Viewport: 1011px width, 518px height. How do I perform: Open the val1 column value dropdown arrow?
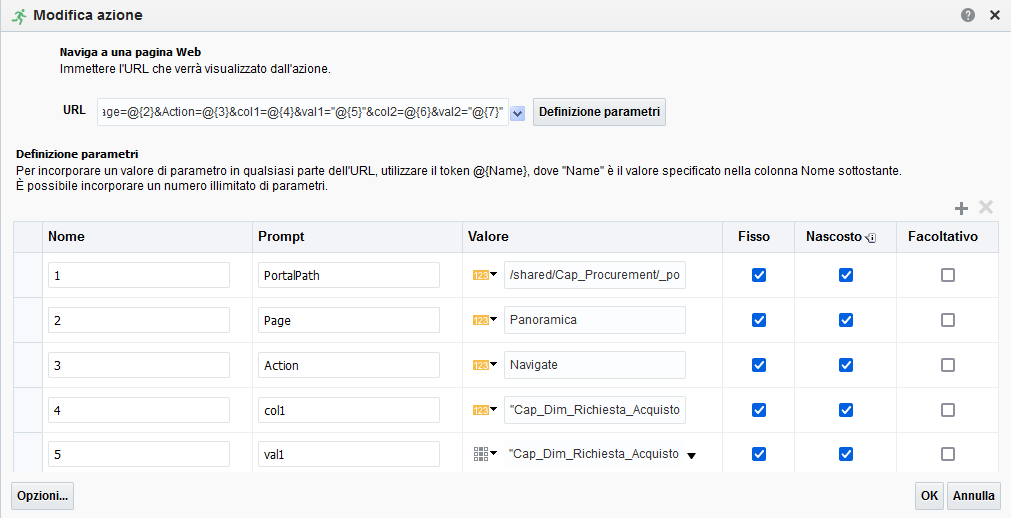691,455
